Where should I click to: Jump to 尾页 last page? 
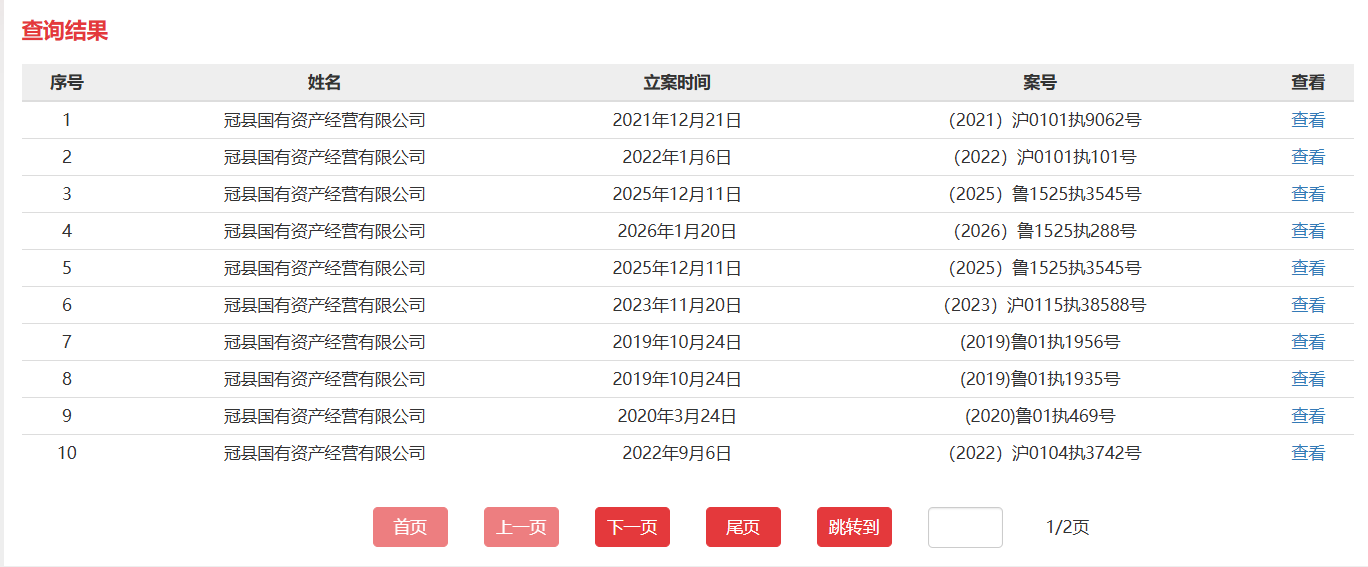pos(743,527)
